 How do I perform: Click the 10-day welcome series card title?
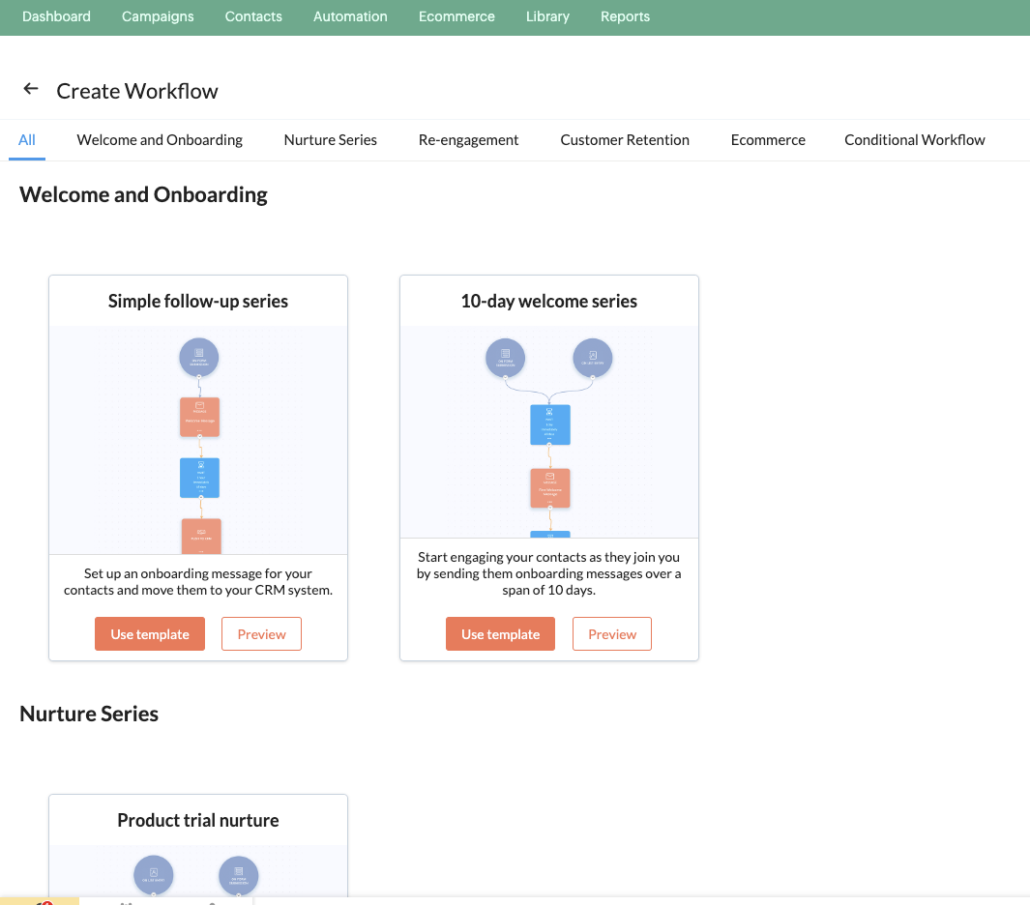click(549, 301)
